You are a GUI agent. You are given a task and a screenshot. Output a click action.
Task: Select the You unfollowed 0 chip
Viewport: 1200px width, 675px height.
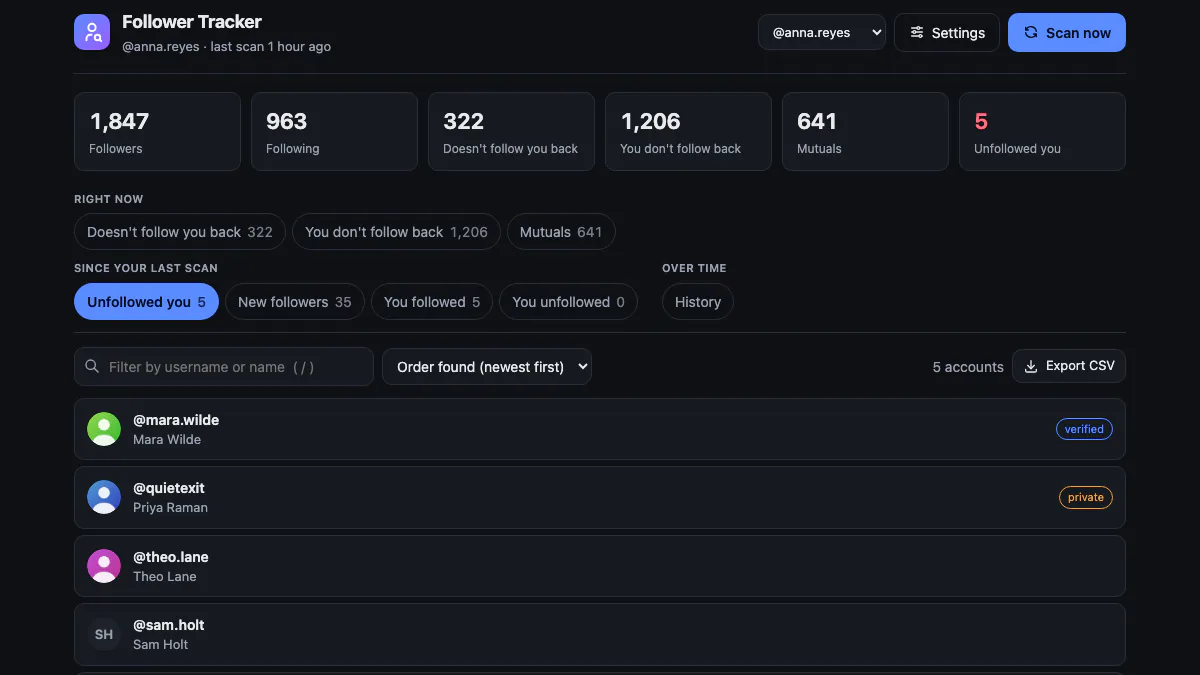(x=568, y=302)
